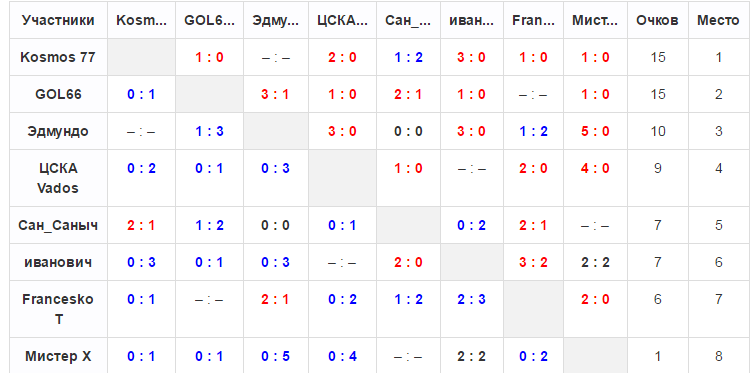The image size is (756, 373).
Task: Open the Kosmos 77 participant row name
Action: point(58,57)
